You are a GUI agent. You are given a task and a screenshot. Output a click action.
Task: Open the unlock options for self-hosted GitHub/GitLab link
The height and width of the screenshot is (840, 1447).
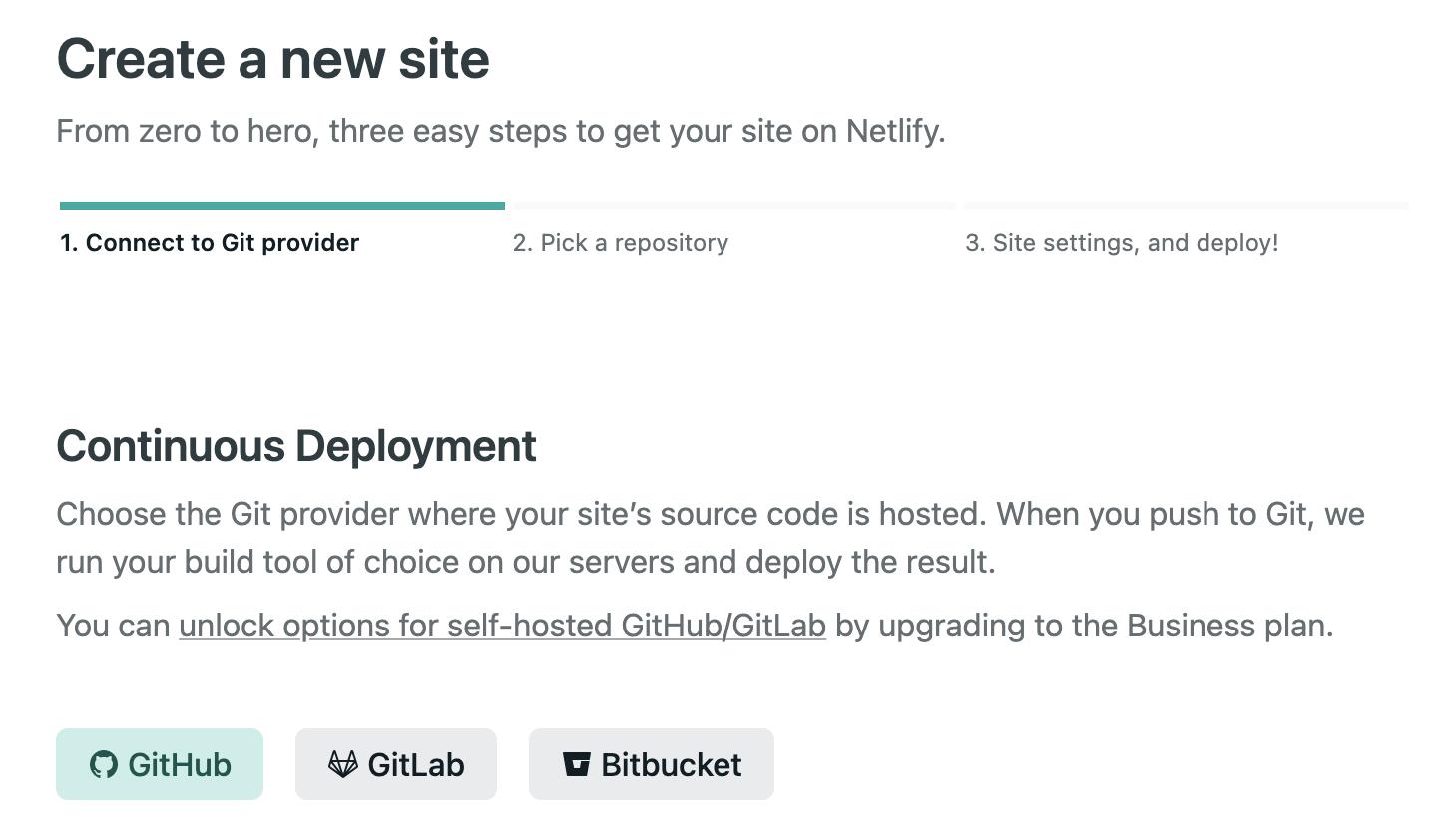(502, 626)
